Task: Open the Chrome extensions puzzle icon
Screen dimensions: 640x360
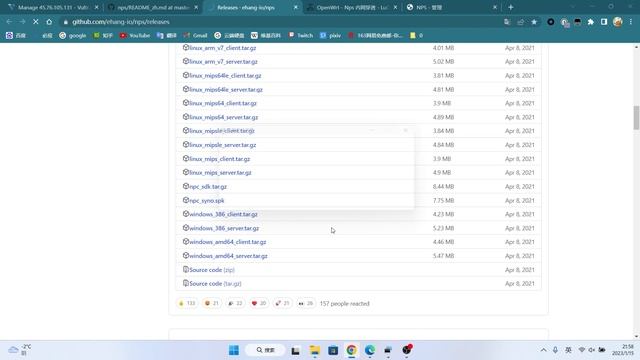Action: tap(591, 22)
